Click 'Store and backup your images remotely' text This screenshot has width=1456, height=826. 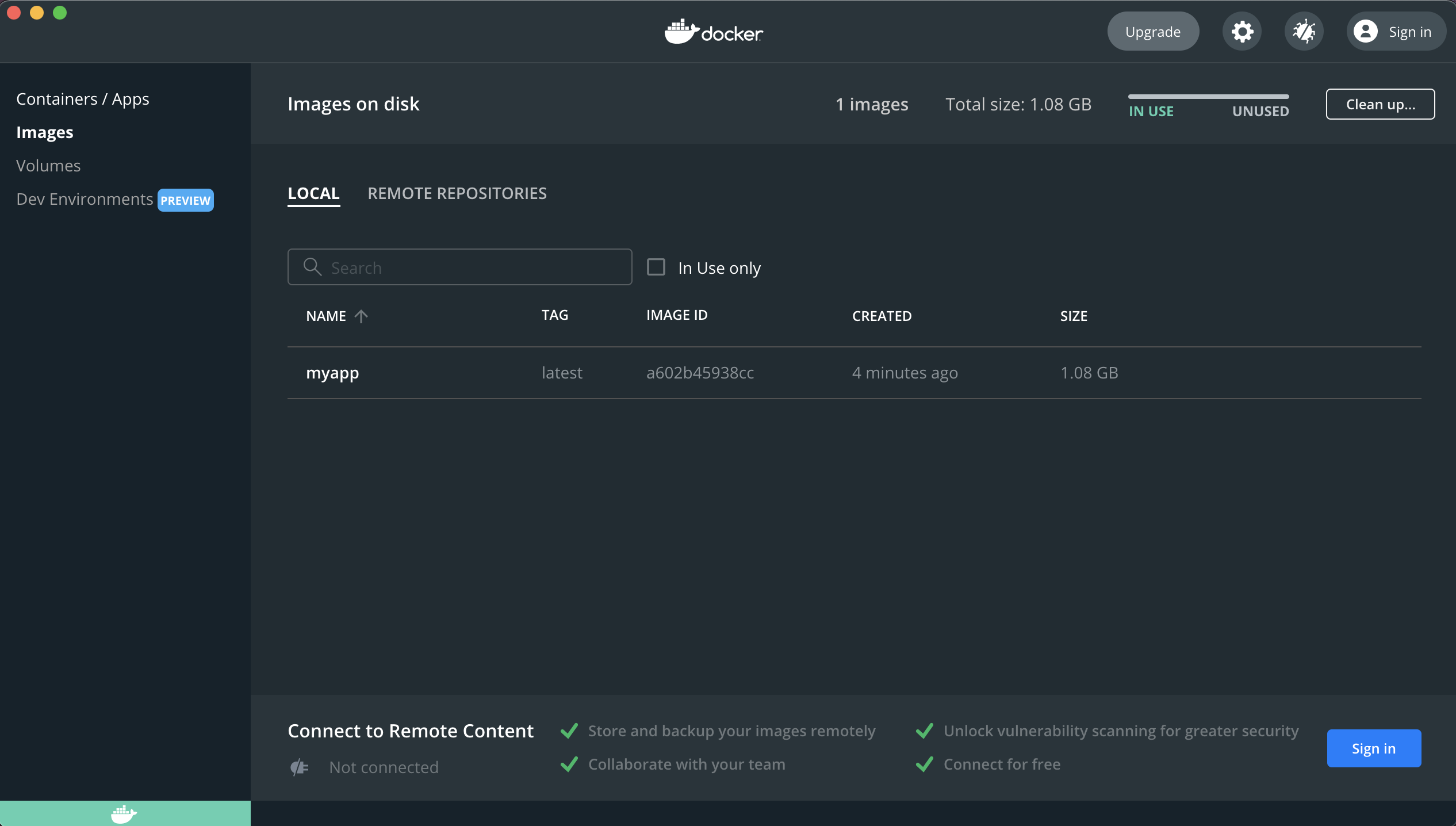coord(731,731)
